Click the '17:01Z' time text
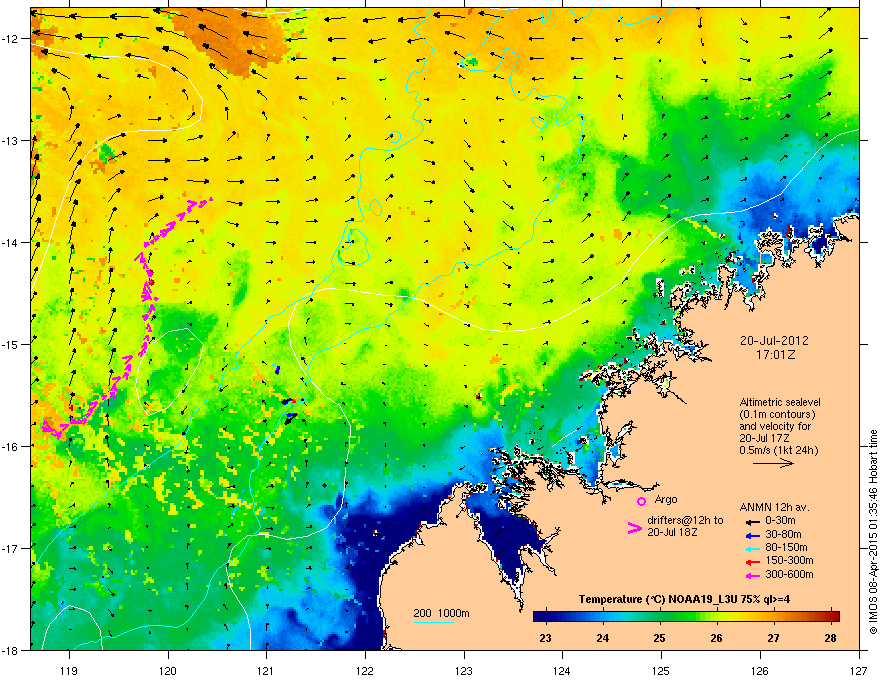Viewport: 880px width, 680px height. coord(775,355)
